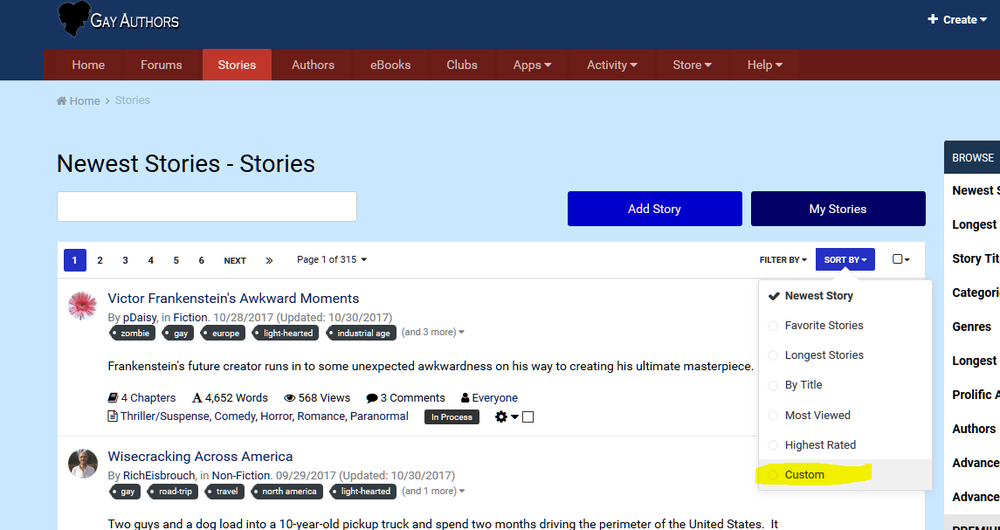The width and height of the screenshot is (1000, 530).
Task: Click the Add Story button
Action: pyautogui.click(x=654, y=209)
